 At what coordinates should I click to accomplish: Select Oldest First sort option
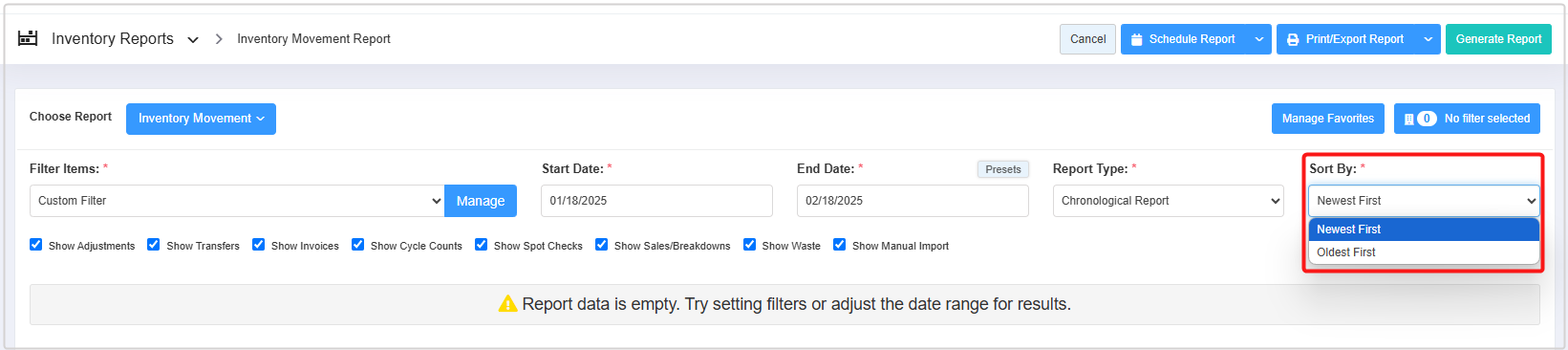[x=1424, y=252]
